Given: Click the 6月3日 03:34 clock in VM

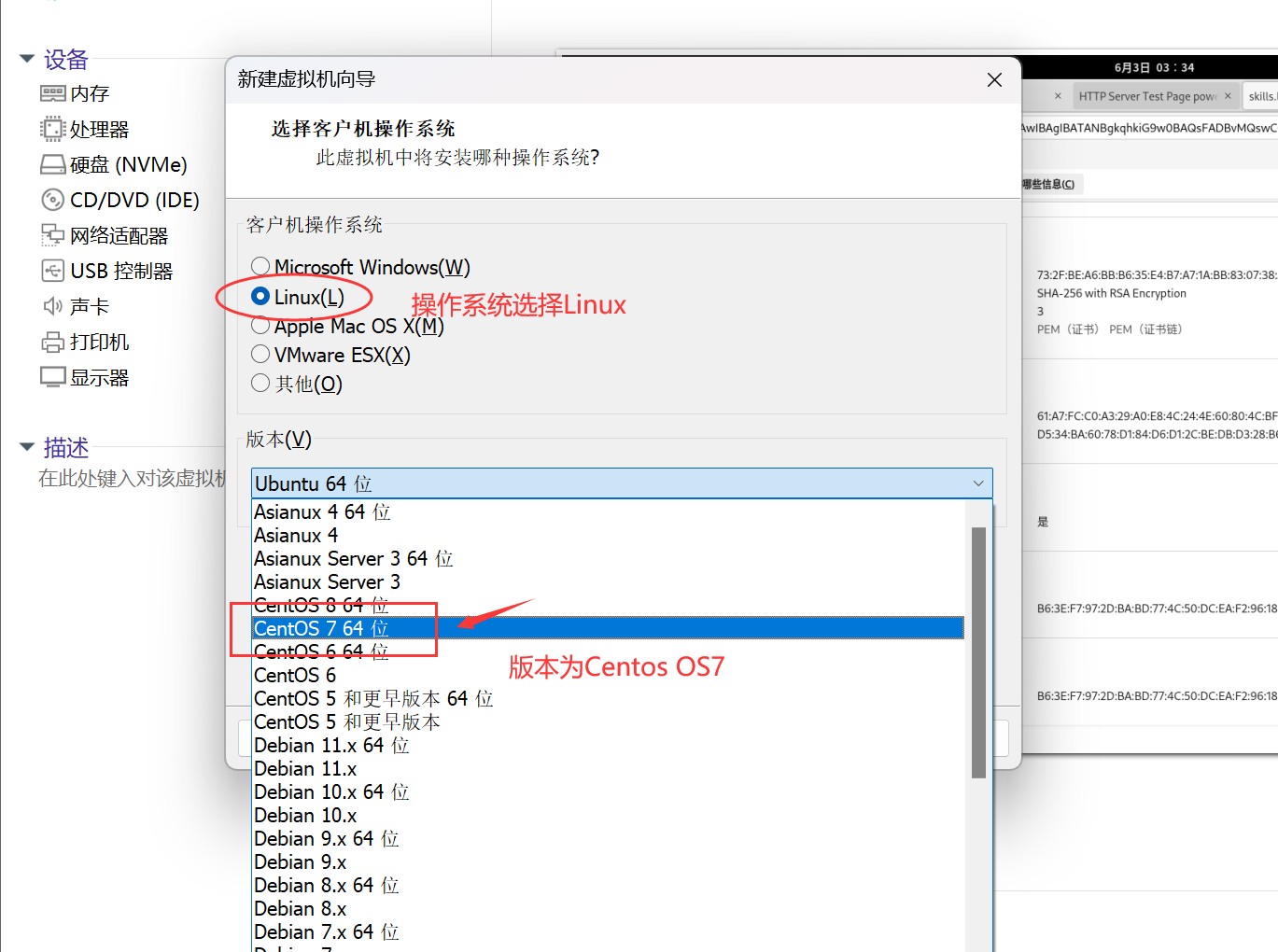Looking at the screenshot, I should [1154, 67].
